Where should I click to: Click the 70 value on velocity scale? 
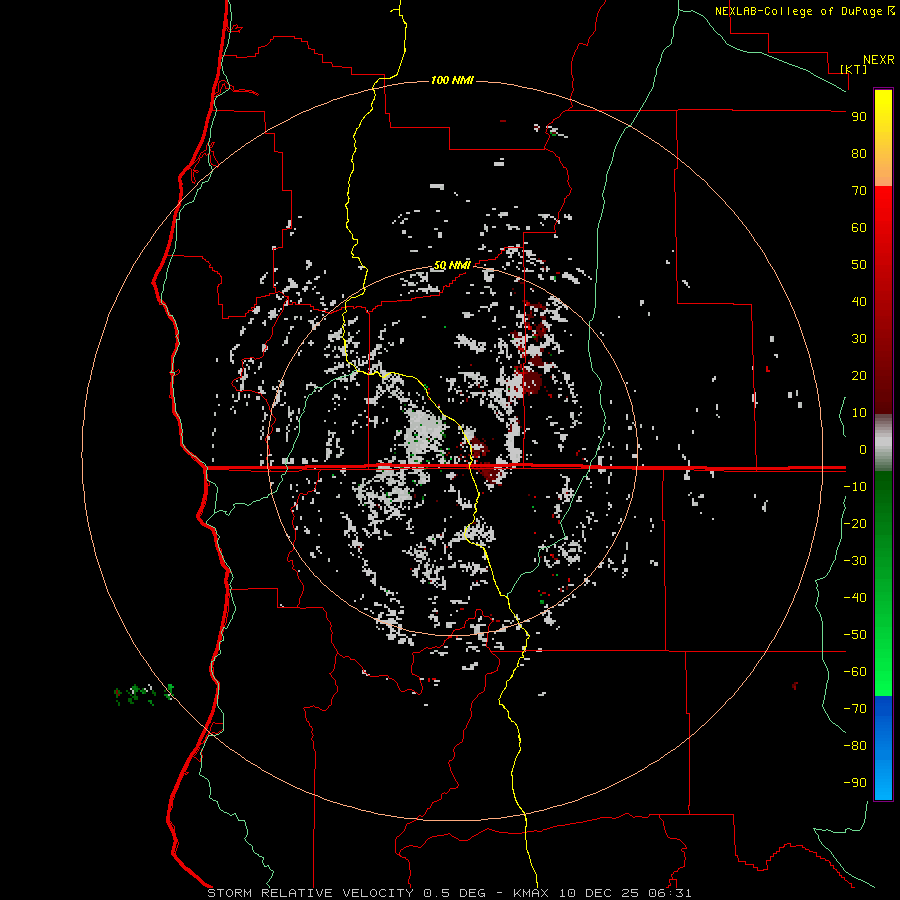[x=859, y=191]
